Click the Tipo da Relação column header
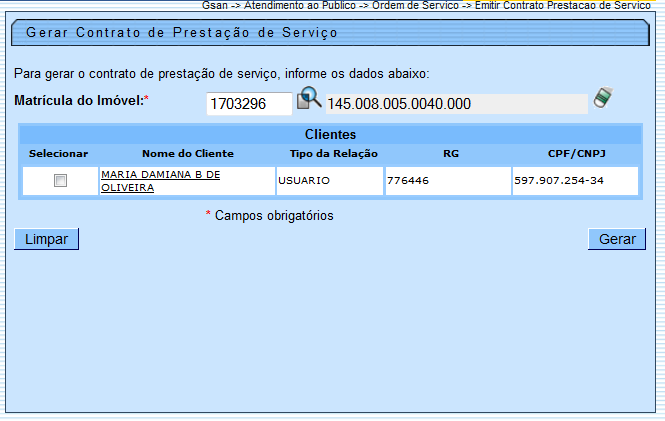This screenshot has width=665, height=421. (333, 153)
